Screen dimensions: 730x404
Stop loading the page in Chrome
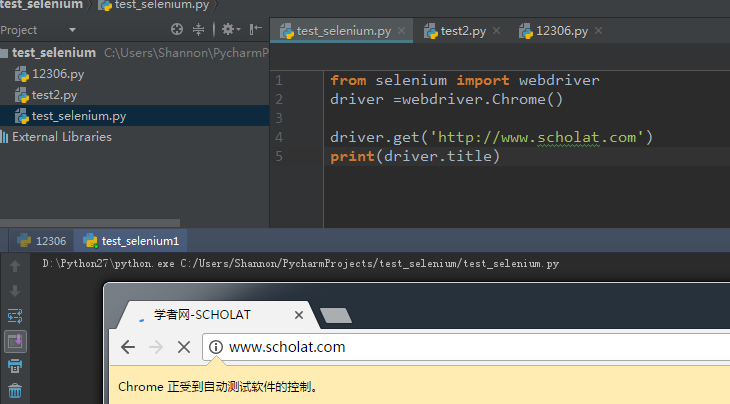(x=183, y=347)
